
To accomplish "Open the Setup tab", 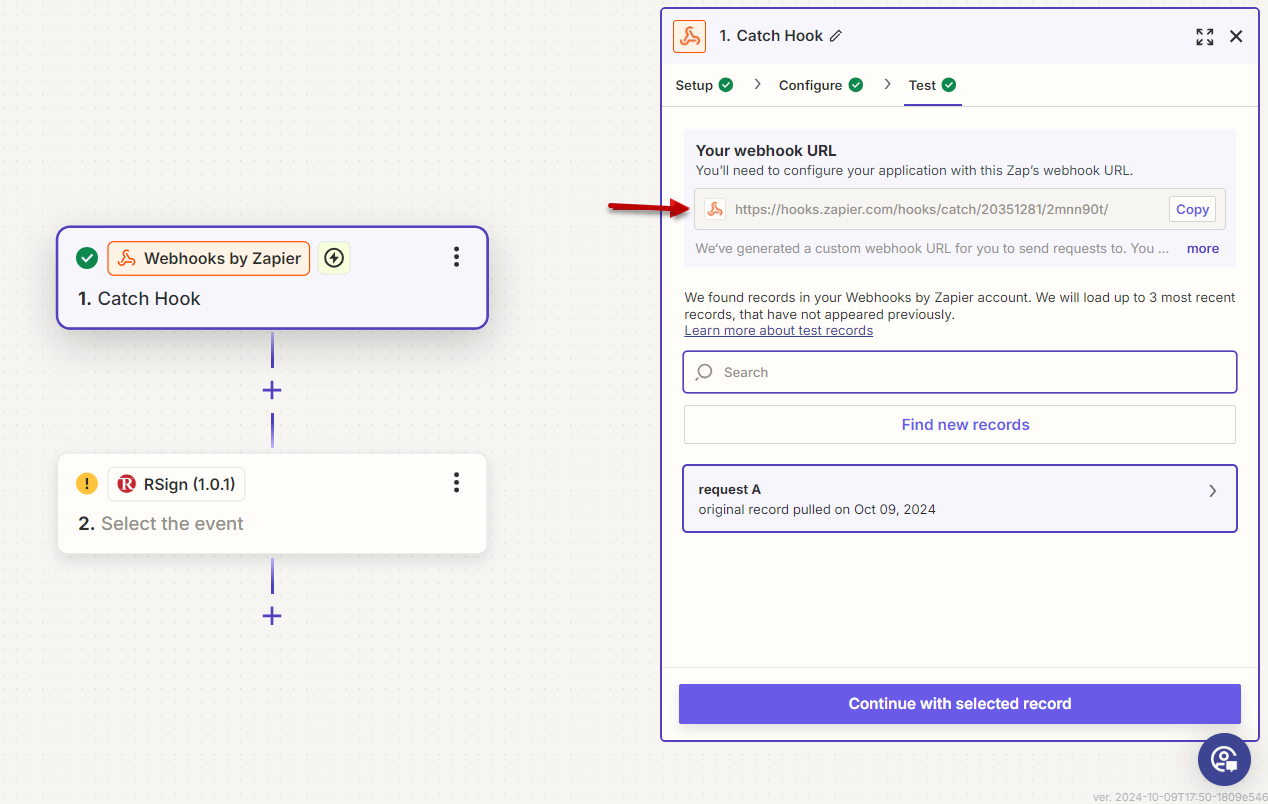I will (704, 85).
